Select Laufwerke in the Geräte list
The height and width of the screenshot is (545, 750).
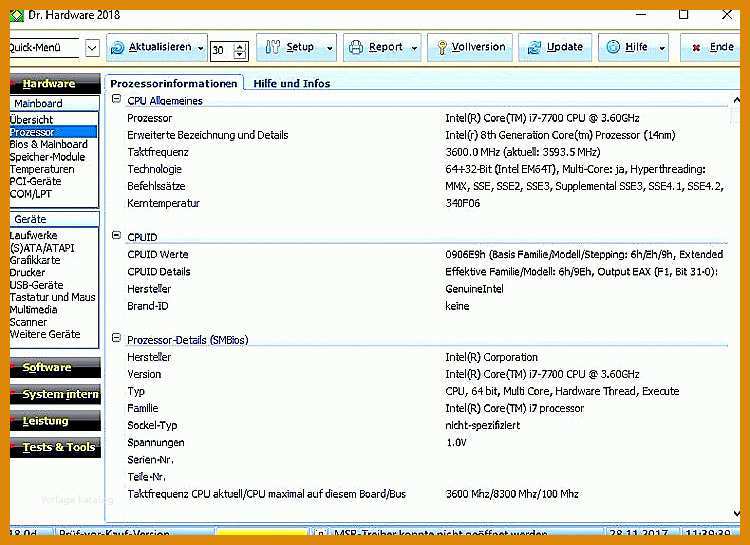pyautogui.click(x=33, y=235)
